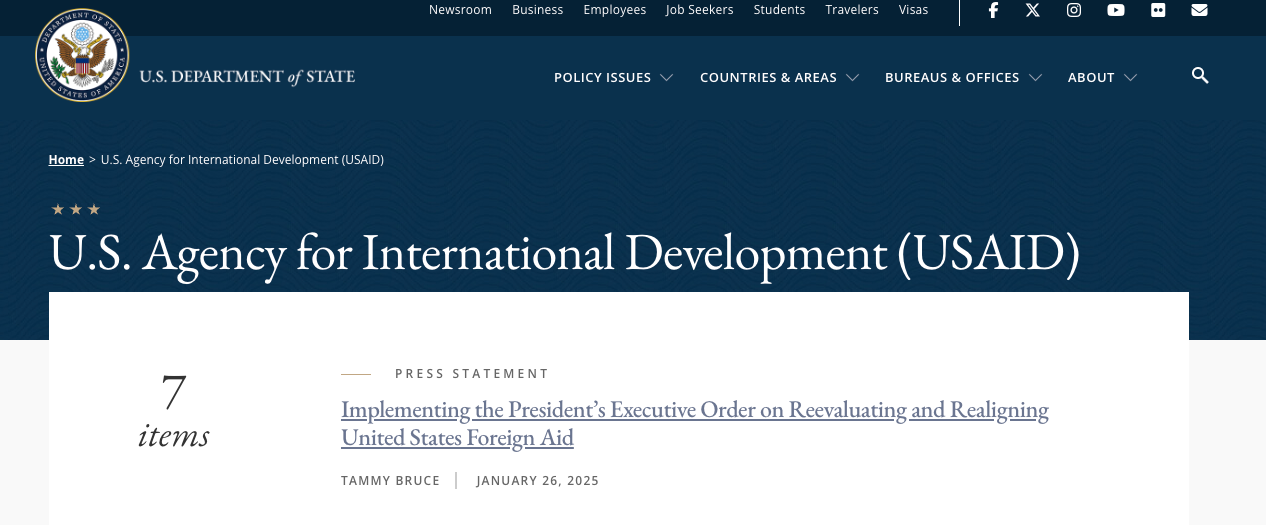
Task: Expand the Countries & Areas menu
Action: click(779, 78)
